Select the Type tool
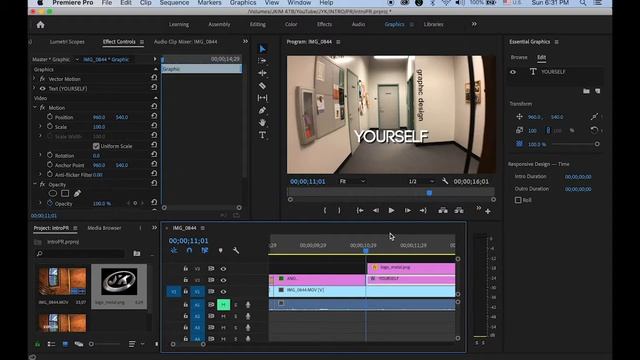Screen dimensions: 640x360 pos(262,135)
